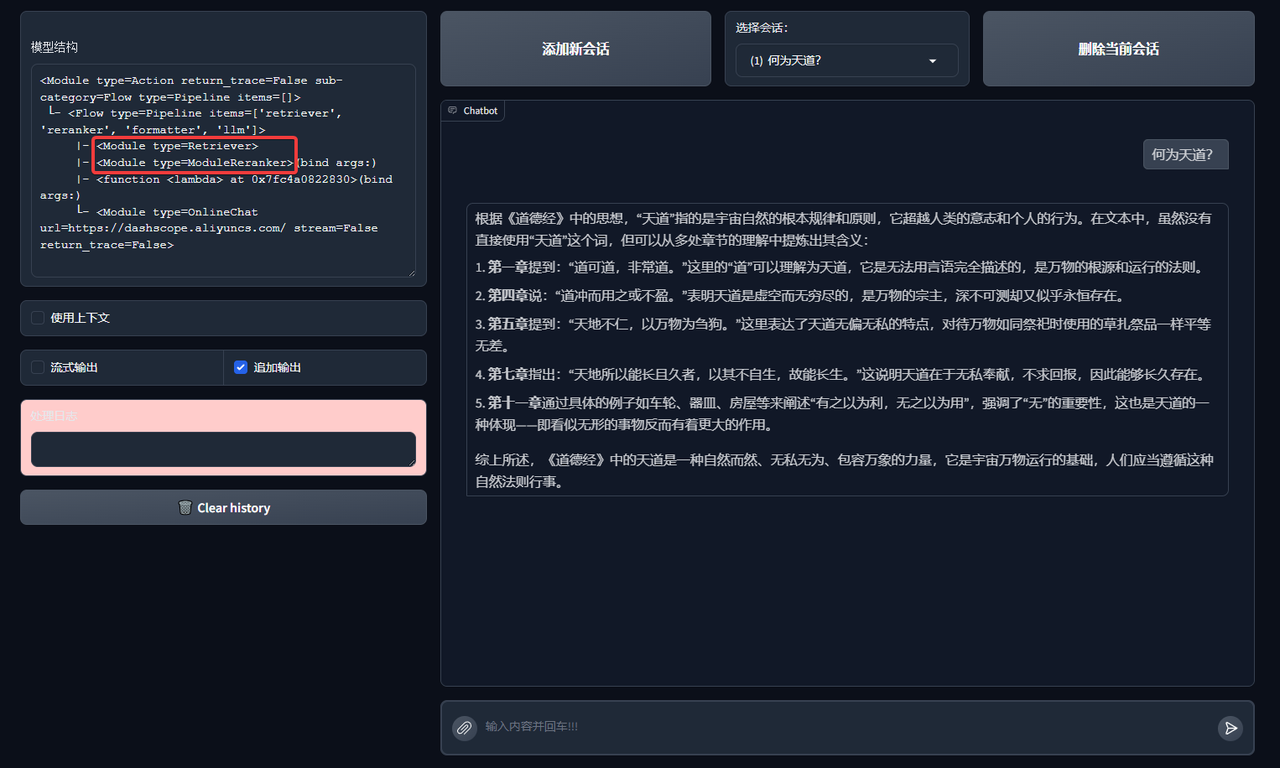Click inside the 处理日志 text area
The width and height of the screenshot is (1280, 768).
[223, 449]
